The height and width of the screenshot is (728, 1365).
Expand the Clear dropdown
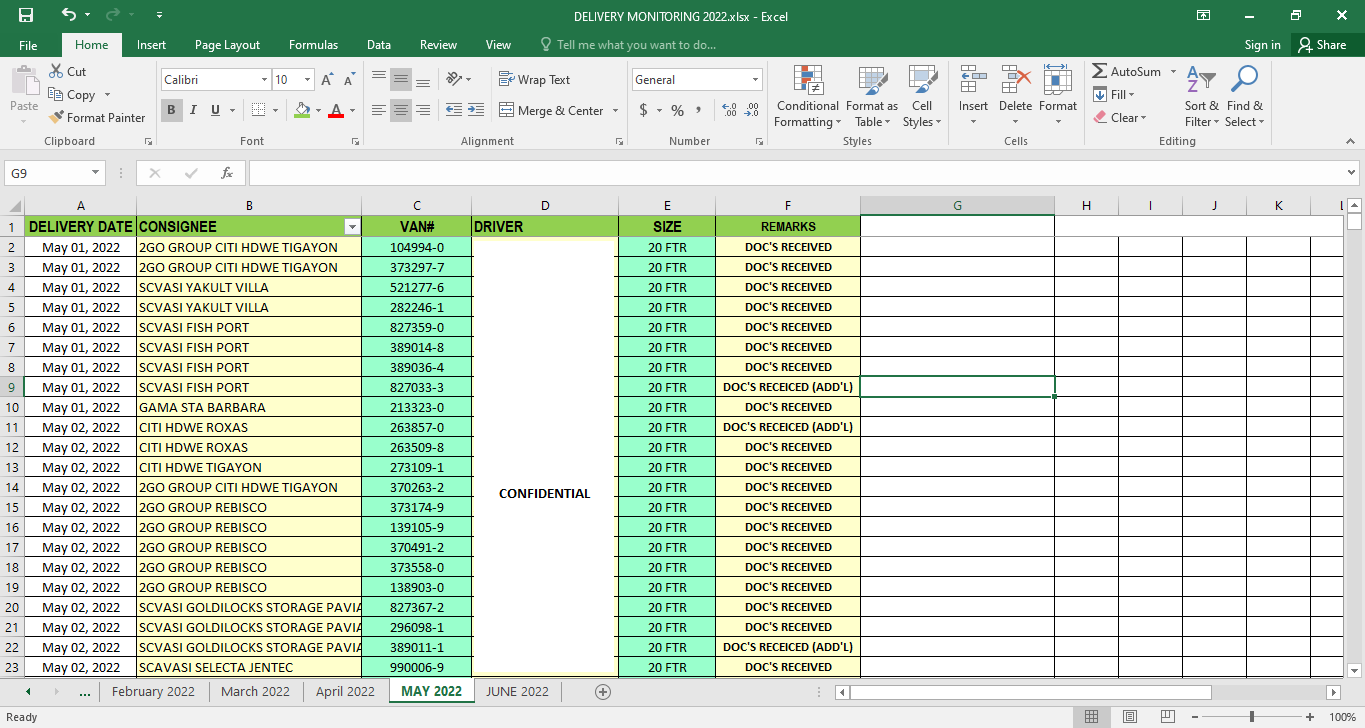[x=1142, y=117]
